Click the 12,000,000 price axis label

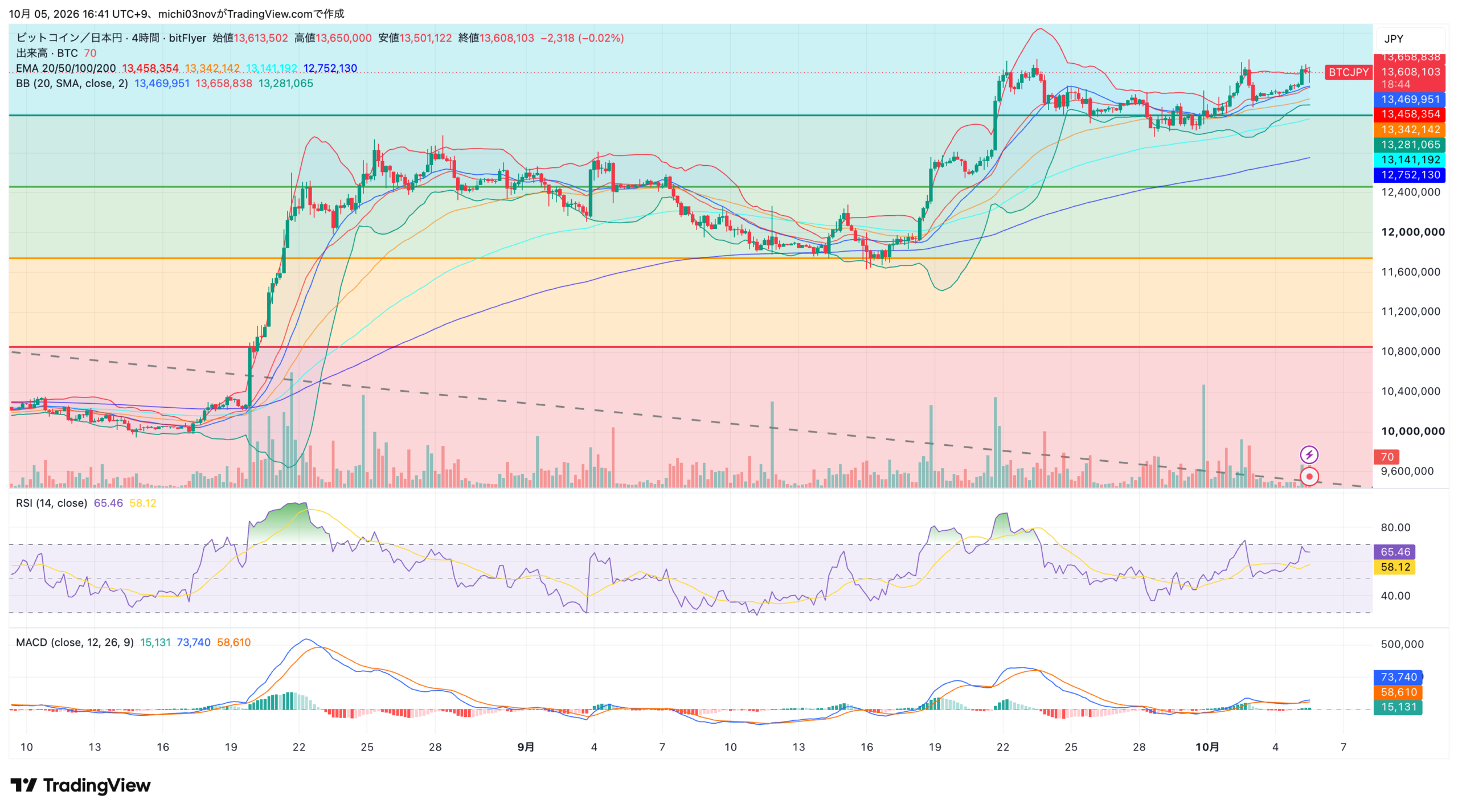pyautogui.click(x=1412, y=232)
